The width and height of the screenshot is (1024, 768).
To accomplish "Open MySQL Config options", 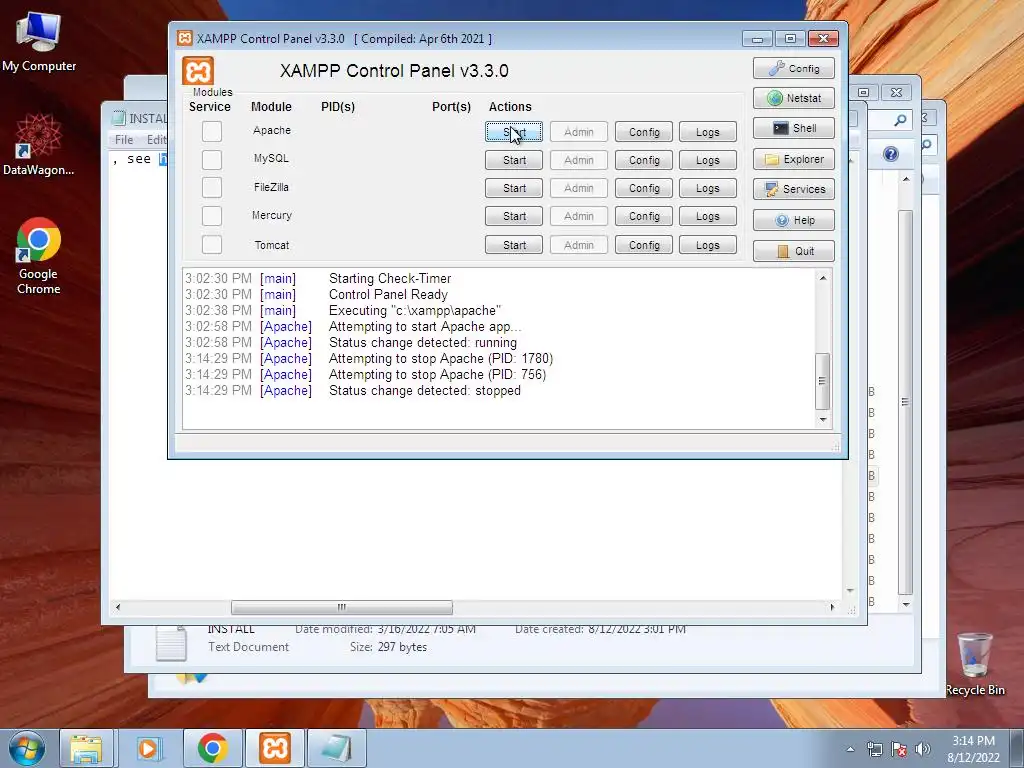I will click(x=644, y=160).
